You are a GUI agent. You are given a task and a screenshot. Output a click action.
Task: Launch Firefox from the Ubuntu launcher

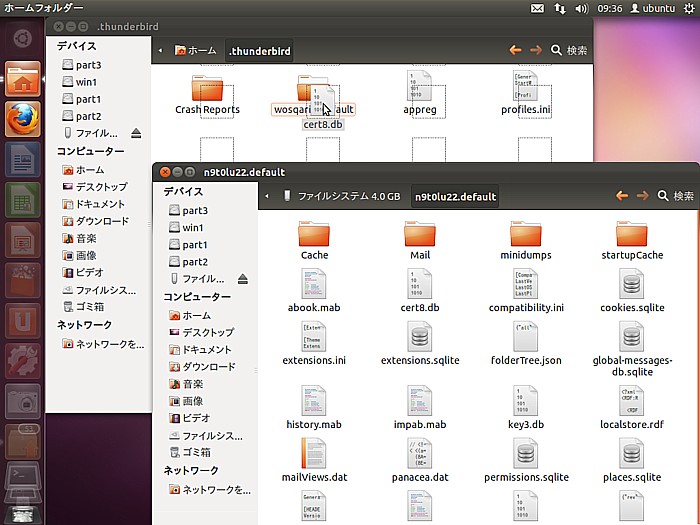pyautogui.click(x=22, y=119)
